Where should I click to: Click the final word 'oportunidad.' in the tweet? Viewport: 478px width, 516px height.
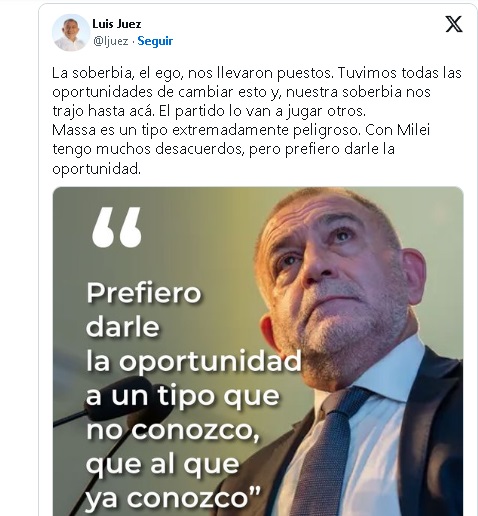(97, 169)
